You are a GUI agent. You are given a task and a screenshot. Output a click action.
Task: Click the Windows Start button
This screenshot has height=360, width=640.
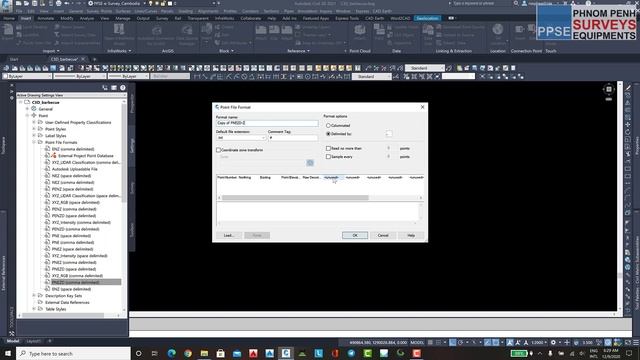pos(8,353)
